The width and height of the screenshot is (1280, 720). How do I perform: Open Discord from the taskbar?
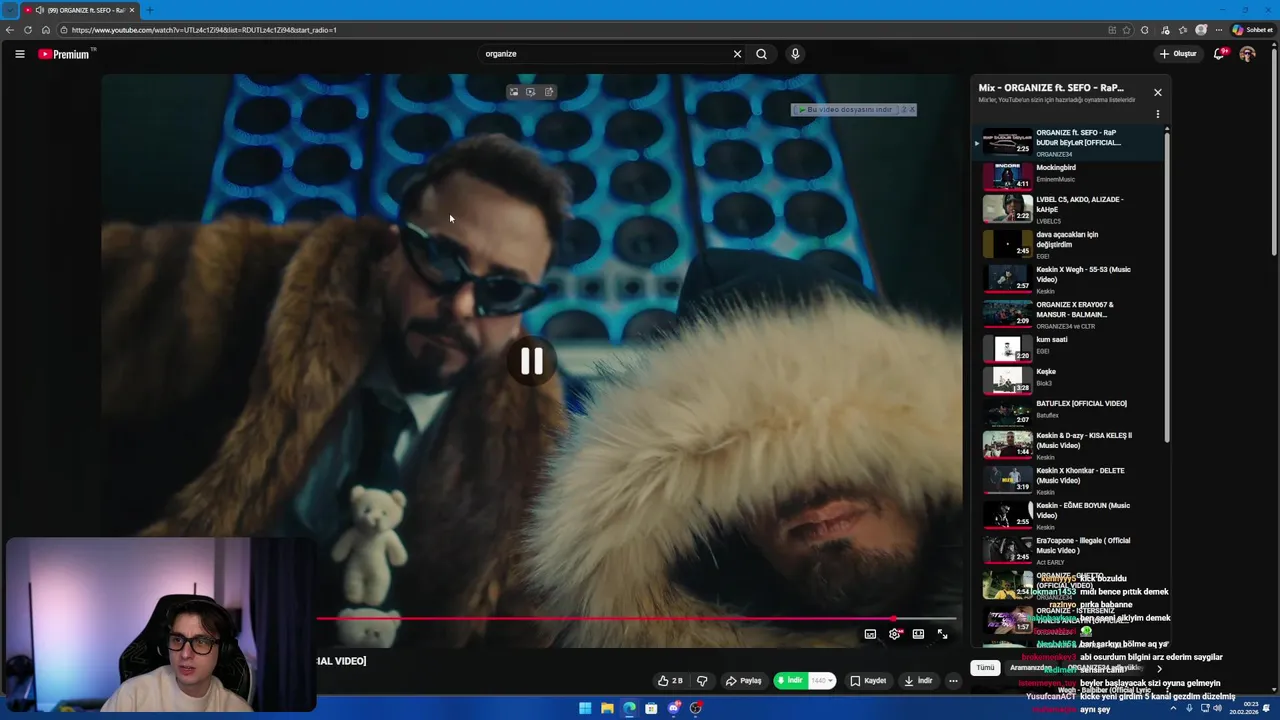[x=674, y=708]
